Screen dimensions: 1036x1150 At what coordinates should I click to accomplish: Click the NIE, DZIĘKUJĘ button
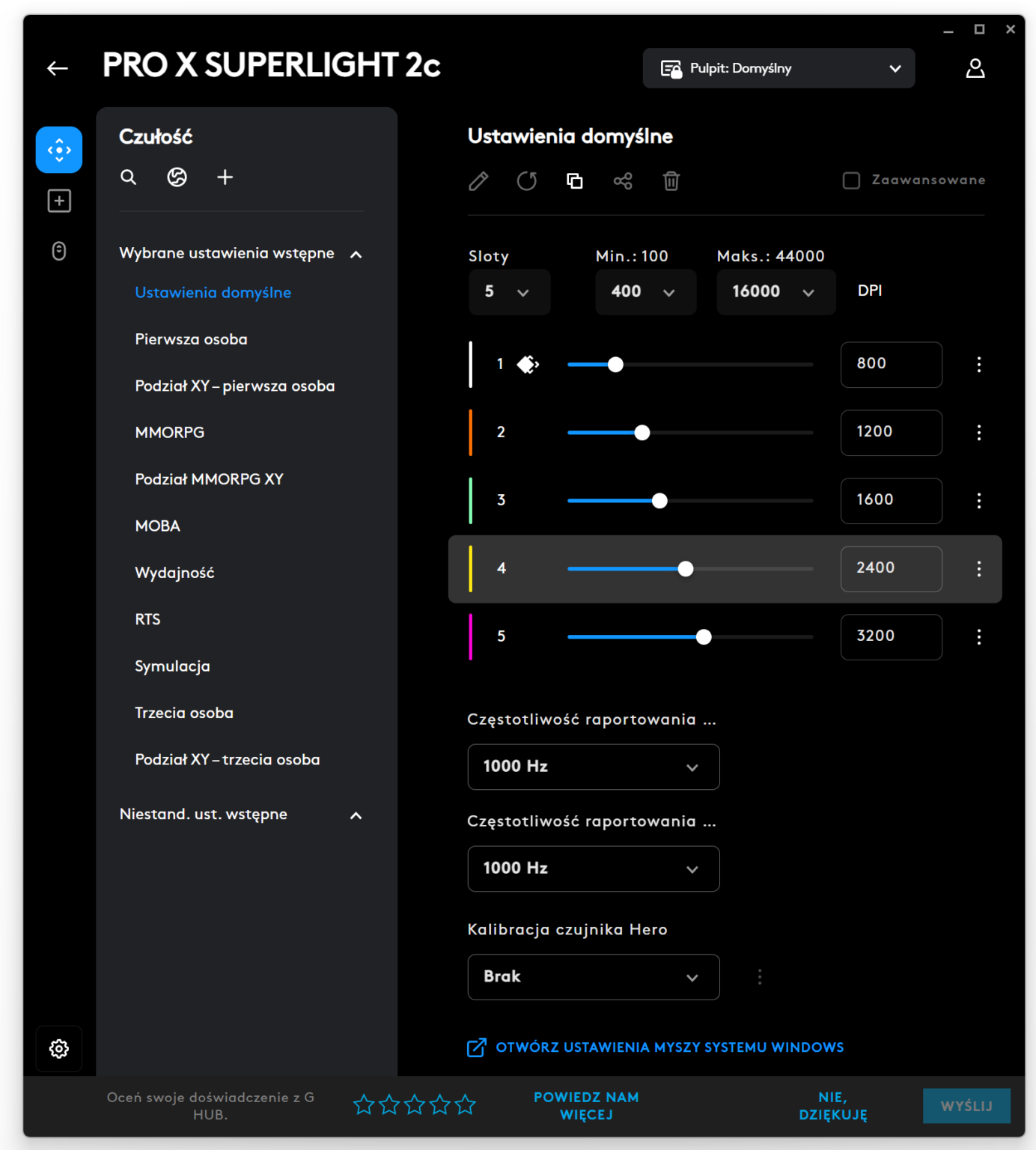click(x=832, y=1105)
